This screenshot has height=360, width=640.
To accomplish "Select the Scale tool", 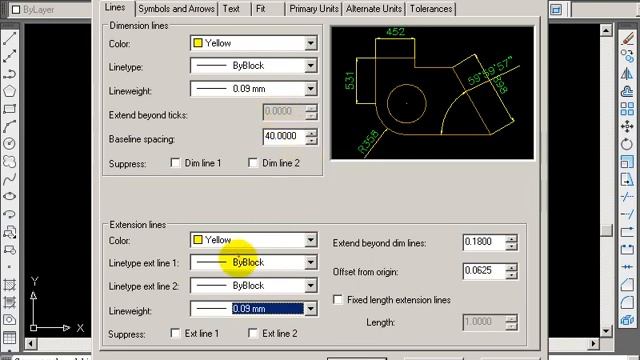I will coord(627,162).
